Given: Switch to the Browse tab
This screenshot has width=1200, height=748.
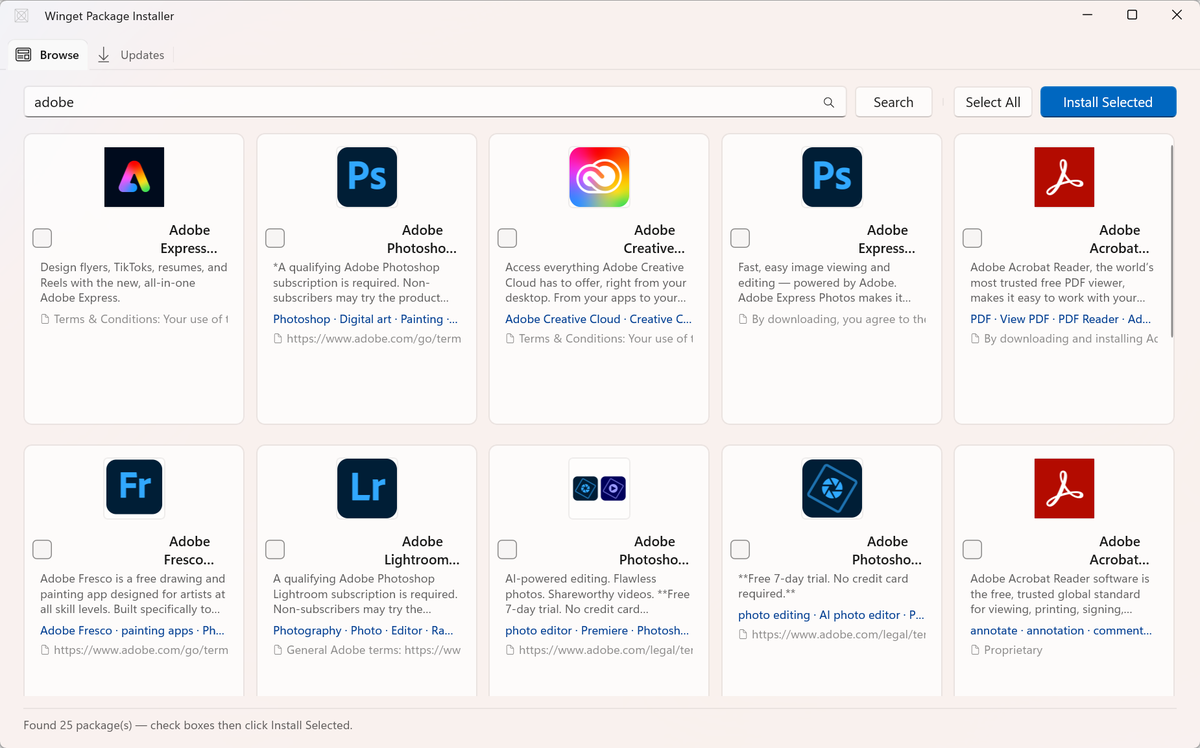Looking at the screenshot, I should point(48,55).
